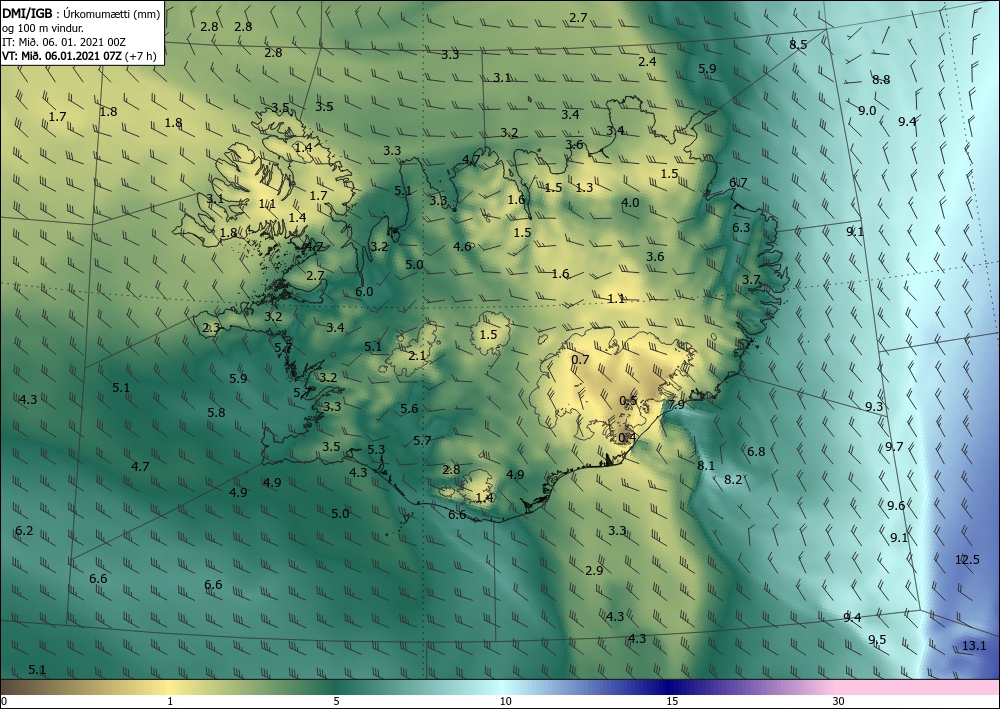Click the '15' tick label on the color scale
The height and width of the screenshot is (709, 1000).
click(x=672, y=701)
